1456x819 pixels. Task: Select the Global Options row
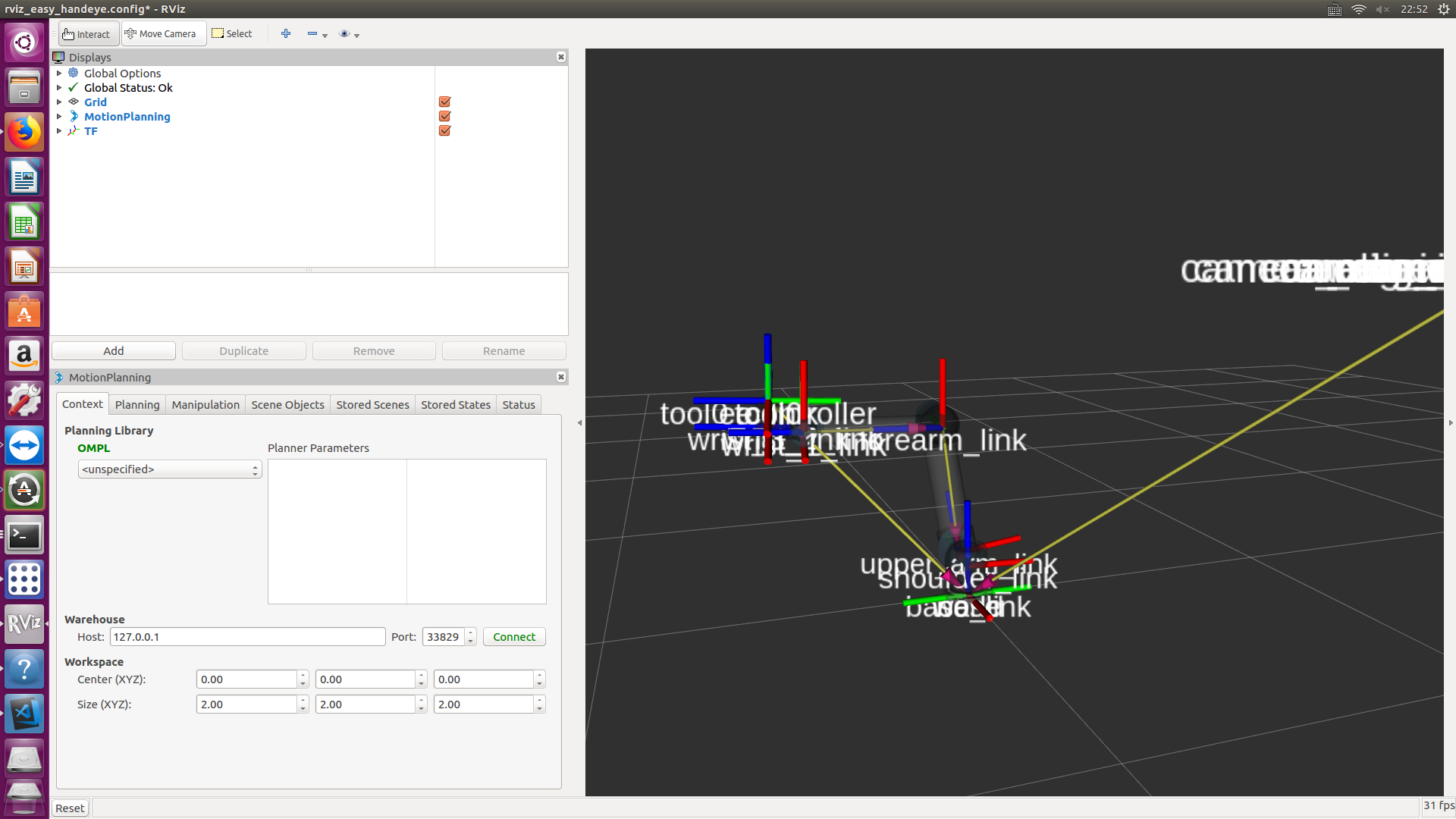122,73
